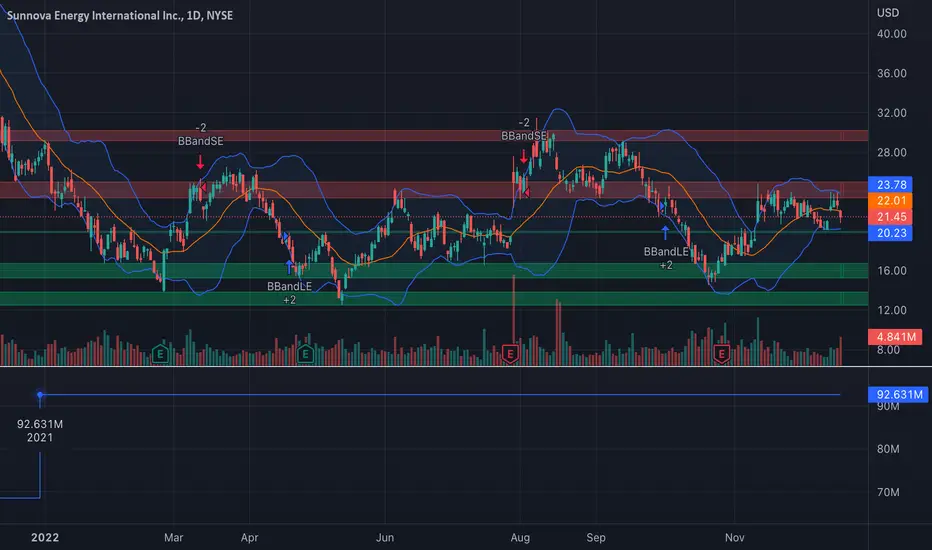Click the Mar label on the time axis
The height and width of the screenshot is (550, 932).
pyautogui.click(x=174, y=538)
